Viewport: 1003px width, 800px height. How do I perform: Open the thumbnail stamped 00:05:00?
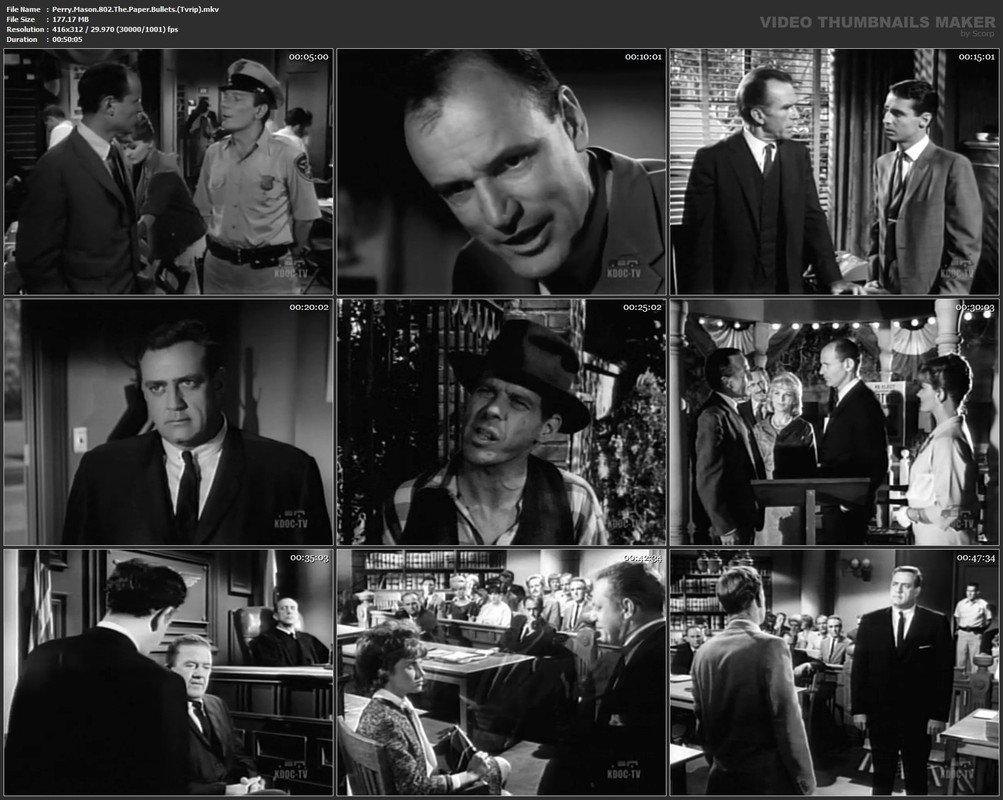pyautogui.click(x=168, y=172)
